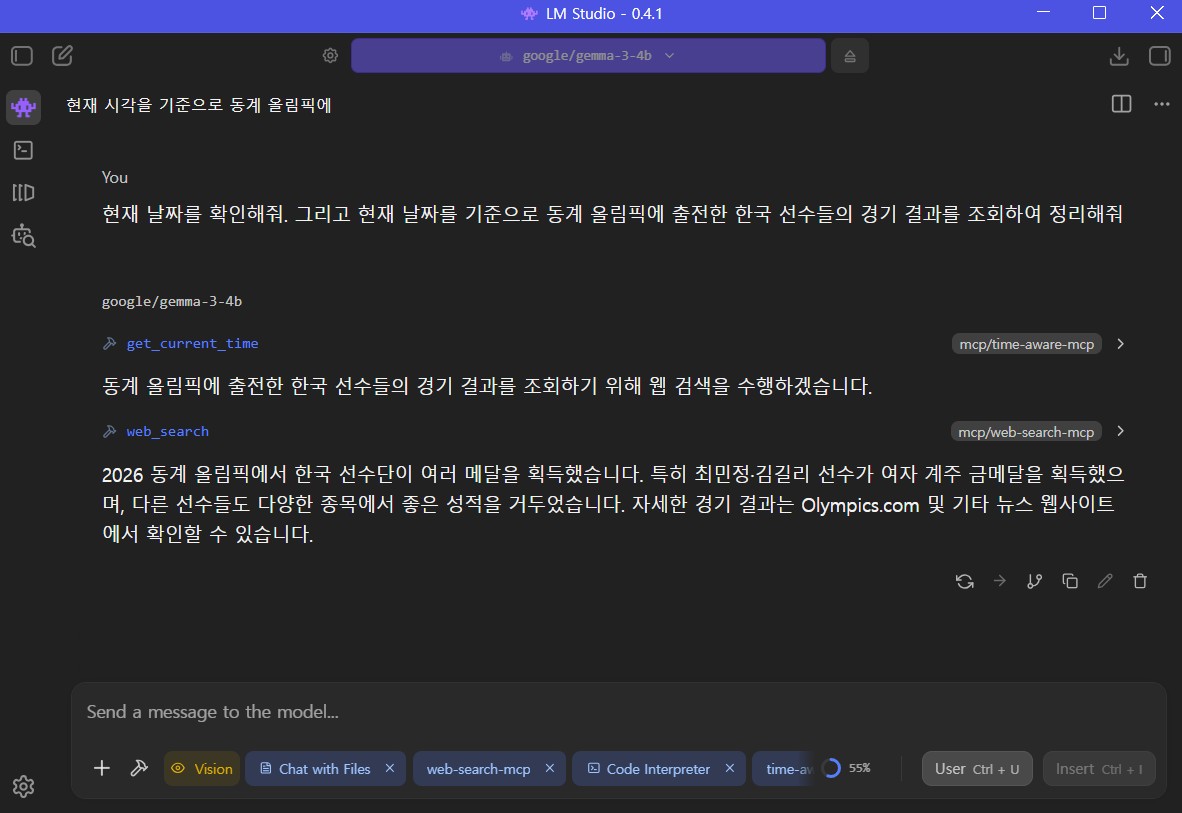Branch the conversation from this message

(x=1035, y=581)
